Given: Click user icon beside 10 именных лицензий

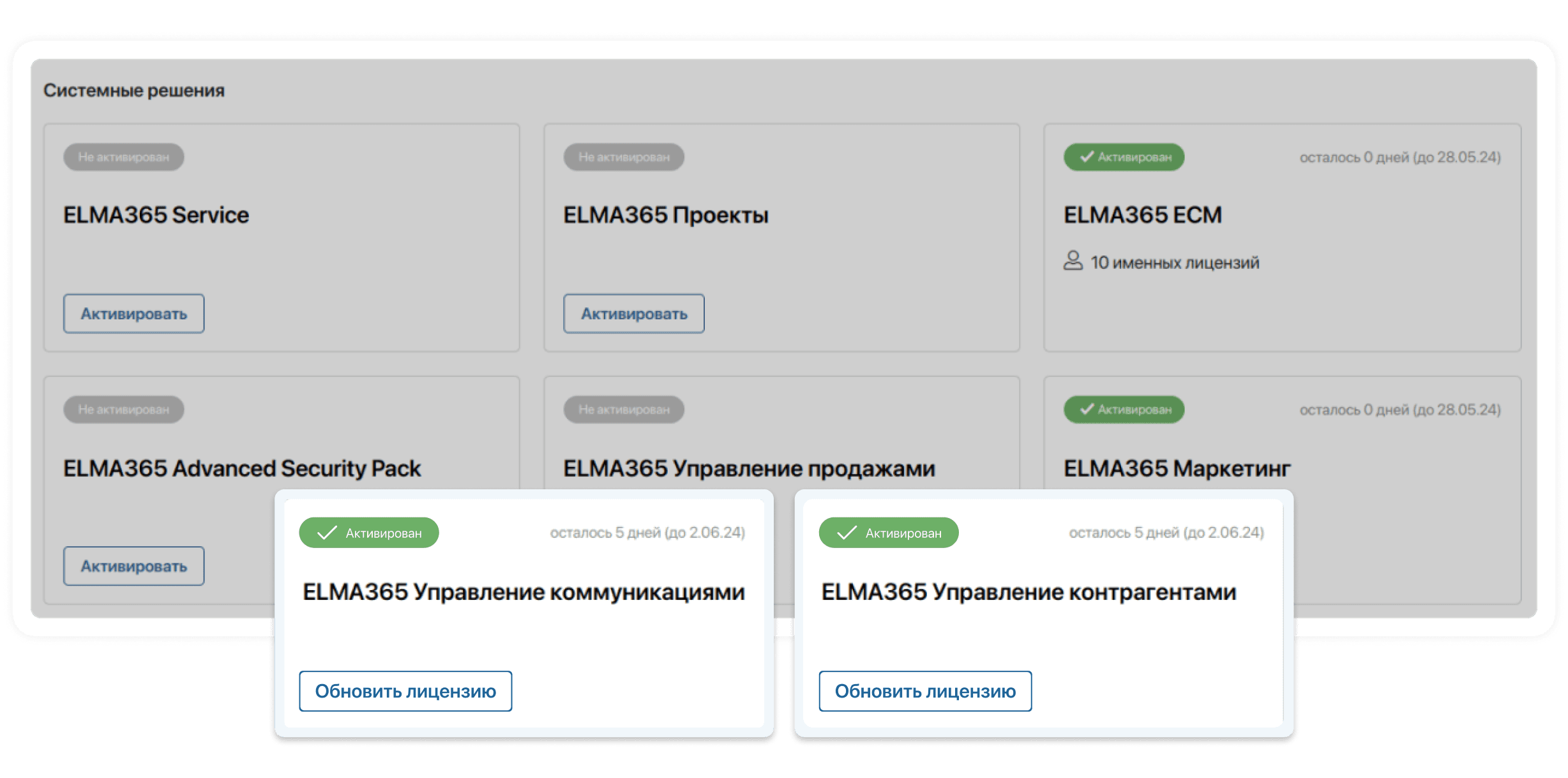Looking at the screenshot, I should click(1073, 261).
